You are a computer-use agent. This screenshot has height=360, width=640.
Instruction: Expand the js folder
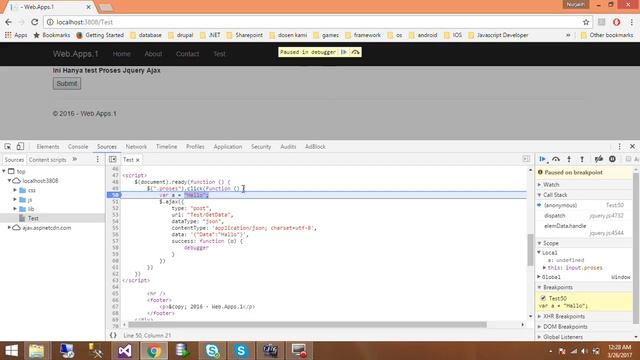coord(15,200)
